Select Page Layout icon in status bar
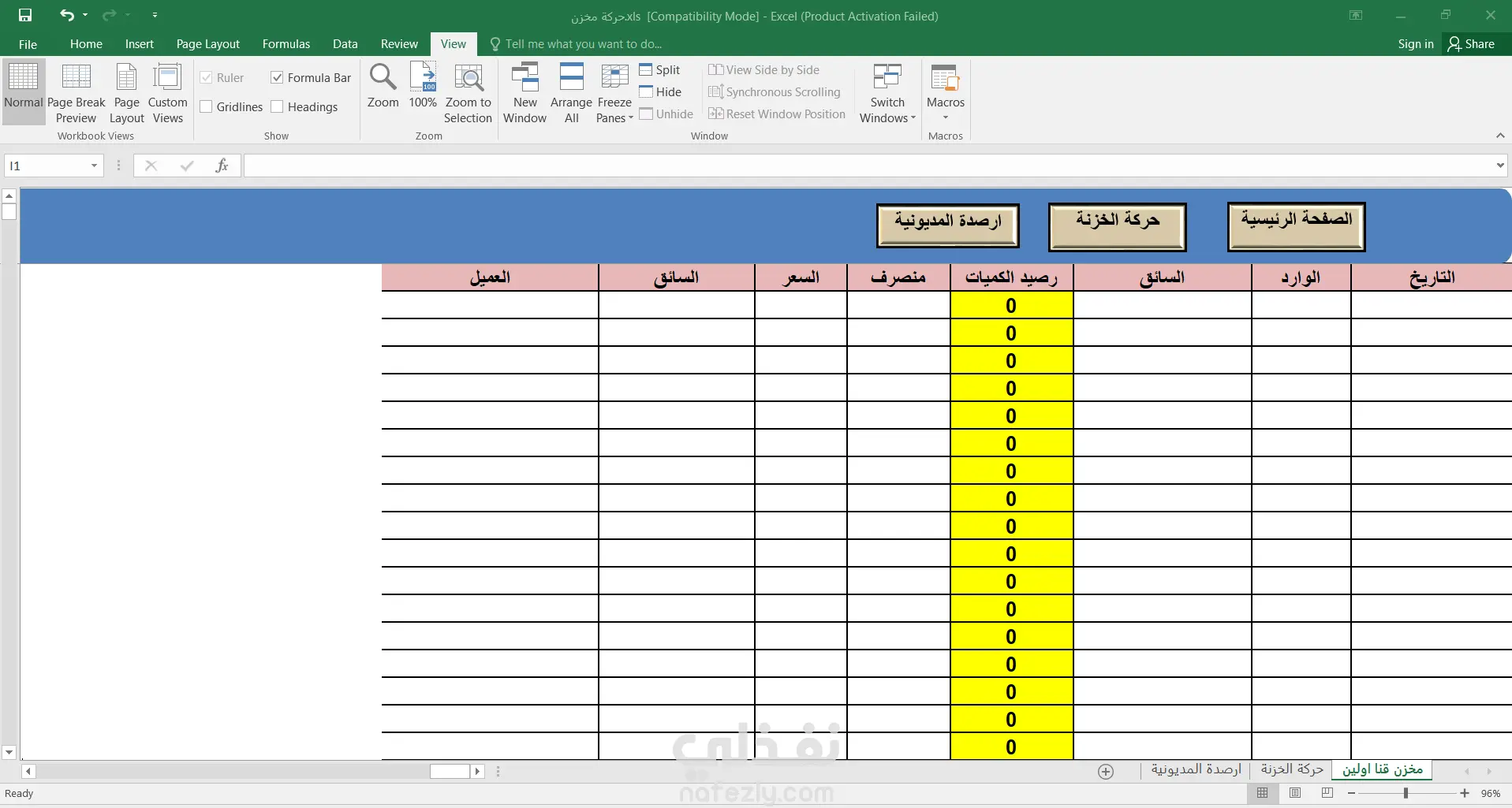Screen dimensions: 1512x808 pos(1295,793)
